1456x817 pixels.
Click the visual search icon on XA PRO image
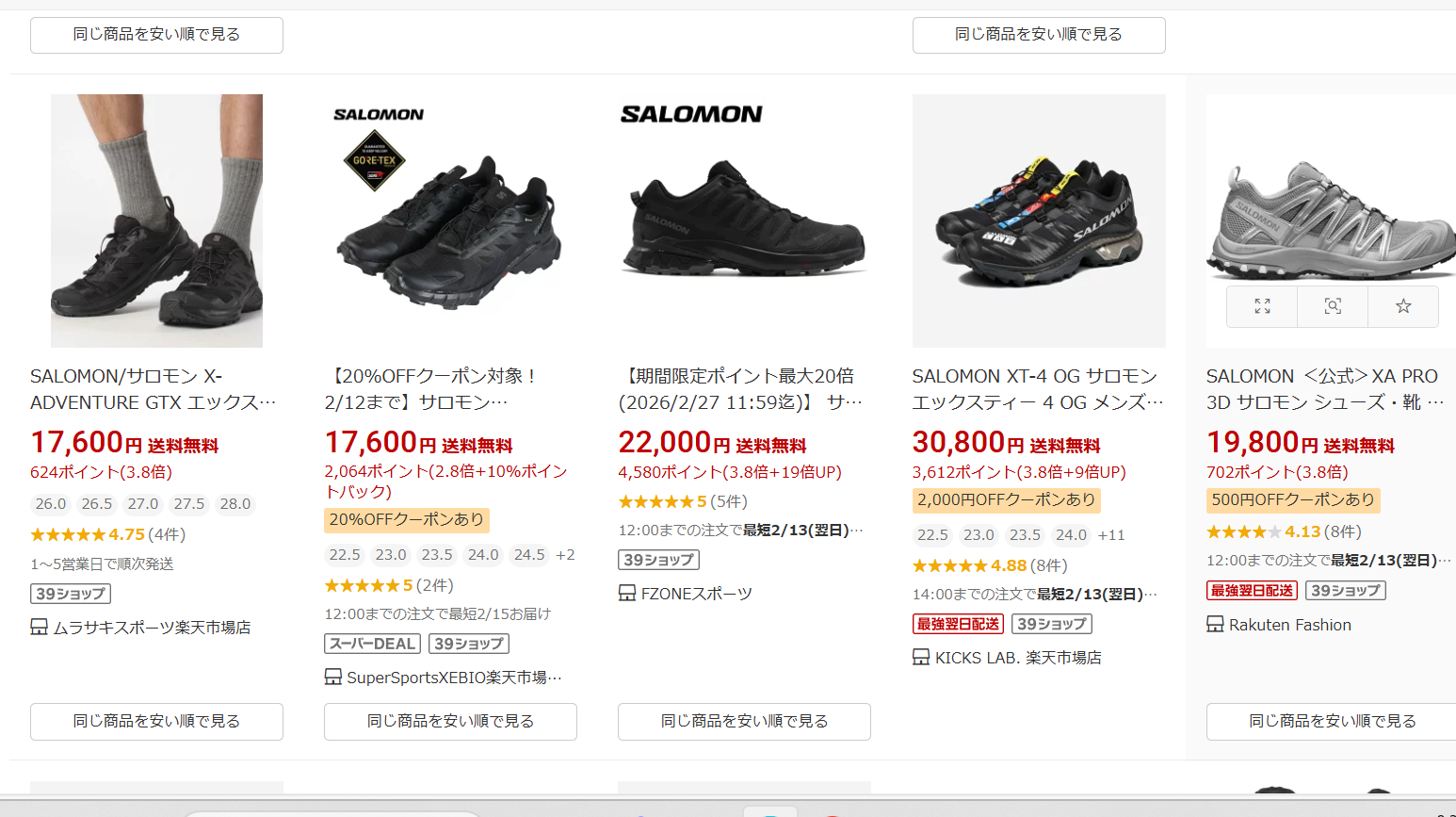[1333, 306]
